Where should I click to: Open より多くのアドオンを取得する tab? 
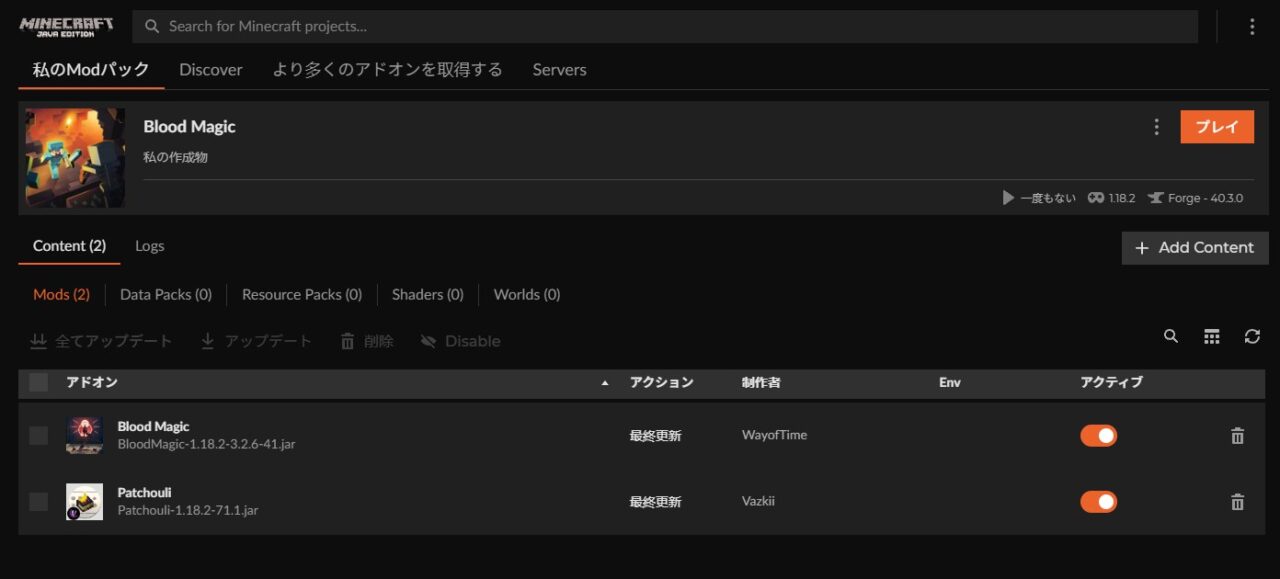tap(387, 70)
